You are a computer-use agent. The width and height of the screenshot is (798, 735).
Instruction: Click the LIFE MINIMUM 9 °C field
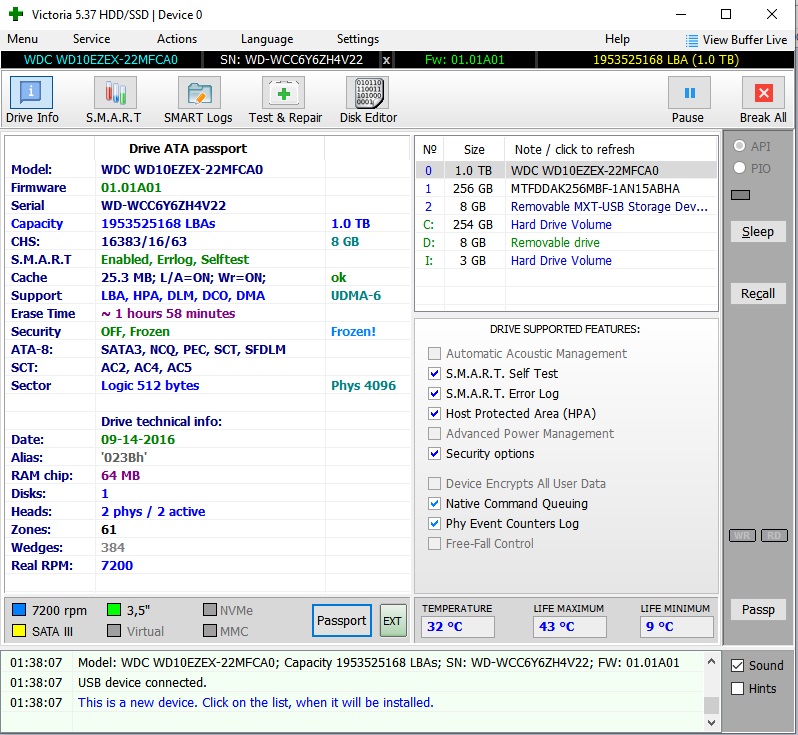[676, 627]
